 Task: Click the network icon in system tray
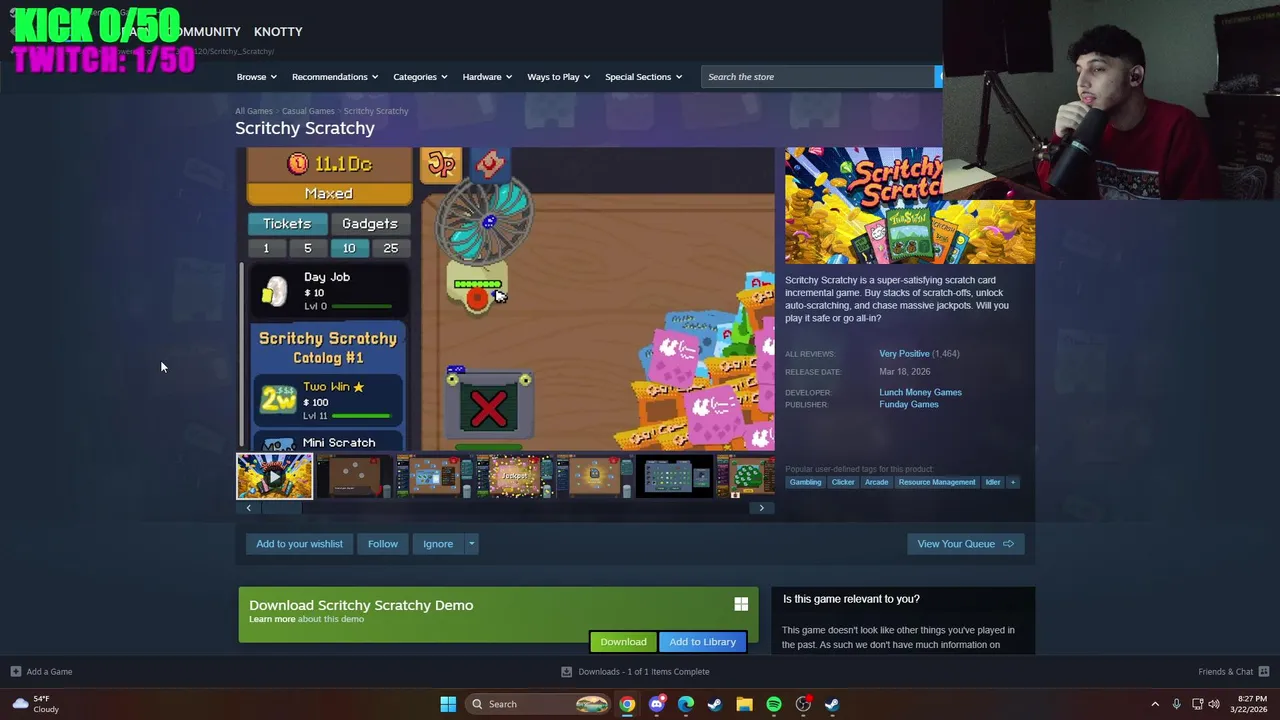(1197, 704)
